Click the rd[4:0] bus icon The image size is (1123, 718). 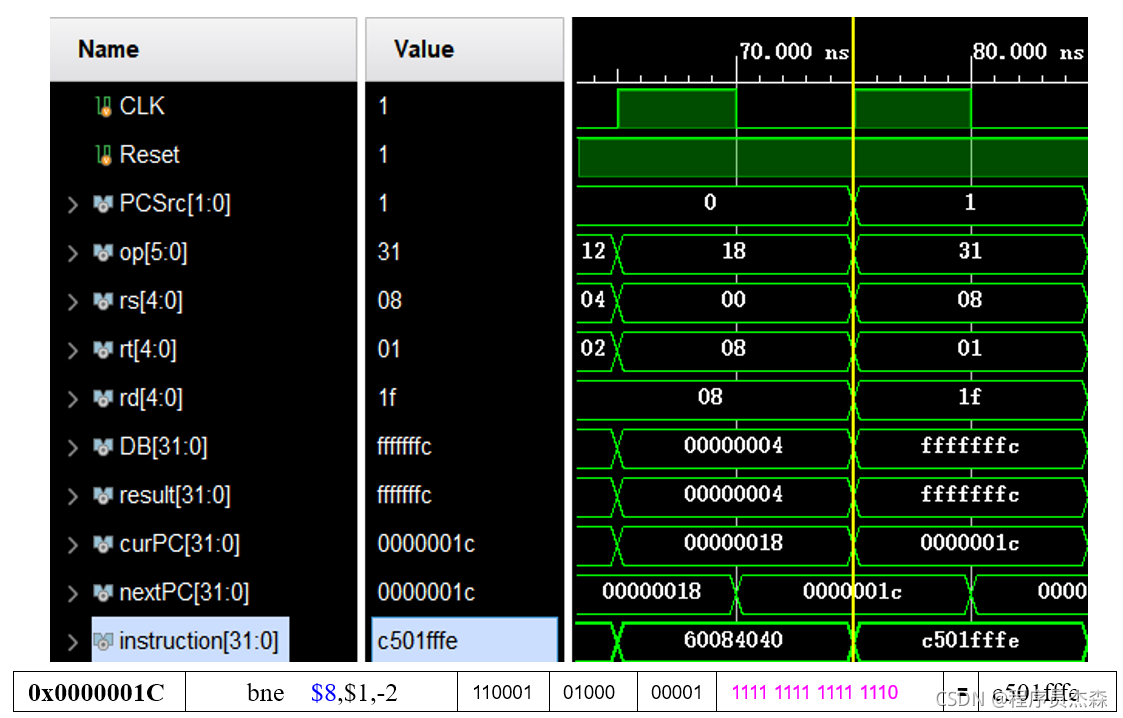[103, 399]
